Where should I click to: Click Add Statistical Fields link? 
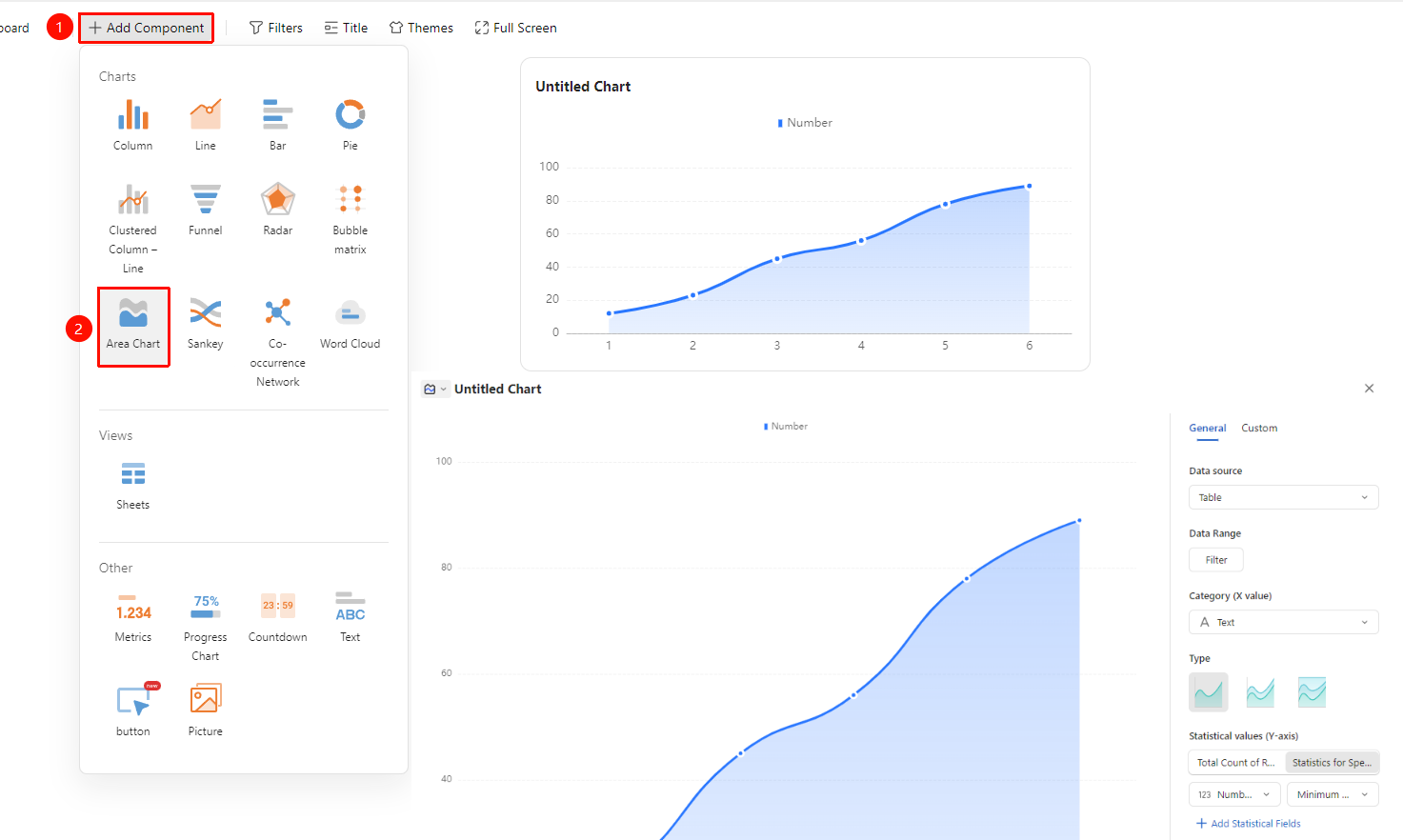coord(1248,824)
